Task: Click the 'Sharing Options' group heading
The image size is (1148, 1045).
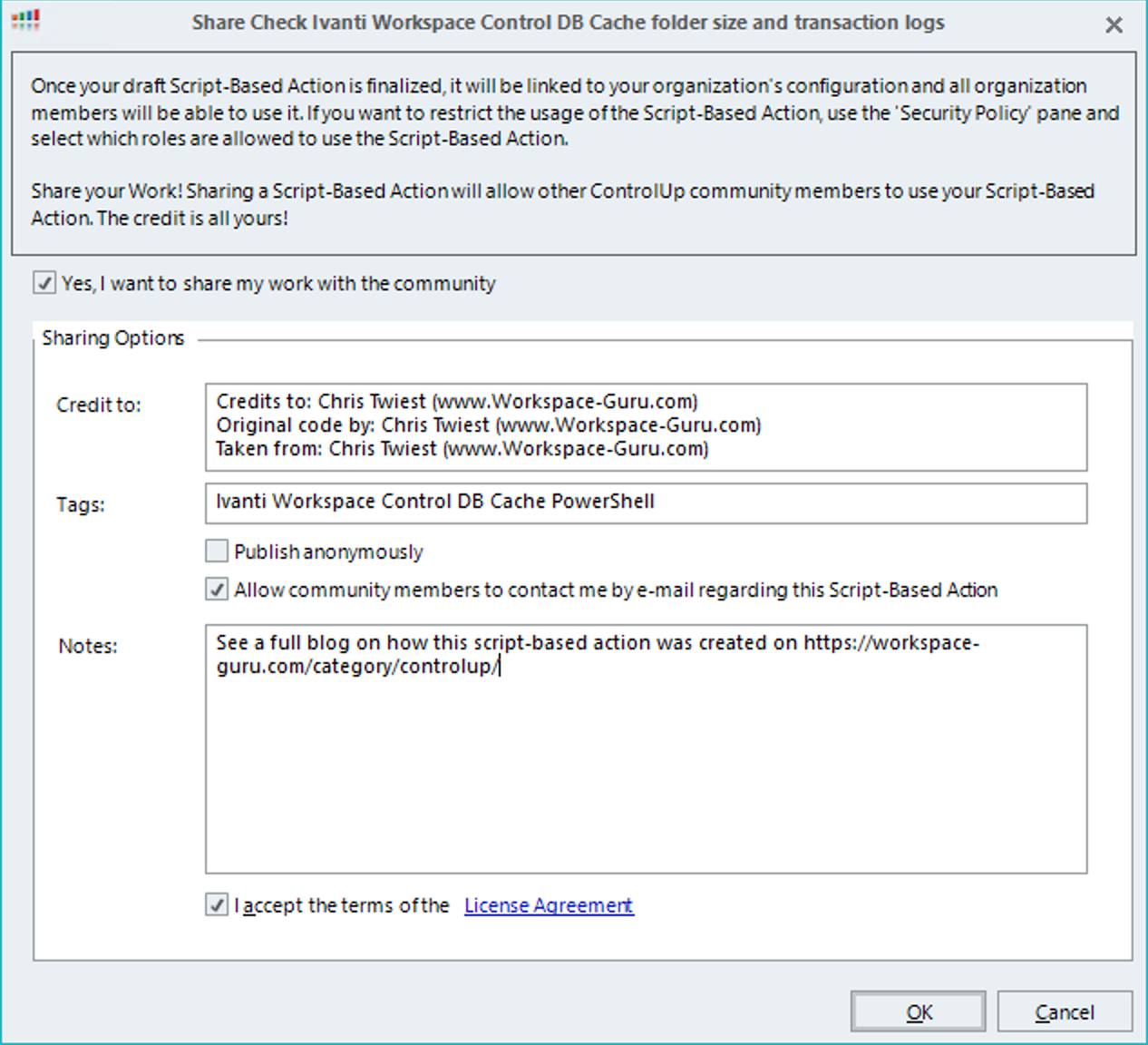Action: (x=113, y=338)
